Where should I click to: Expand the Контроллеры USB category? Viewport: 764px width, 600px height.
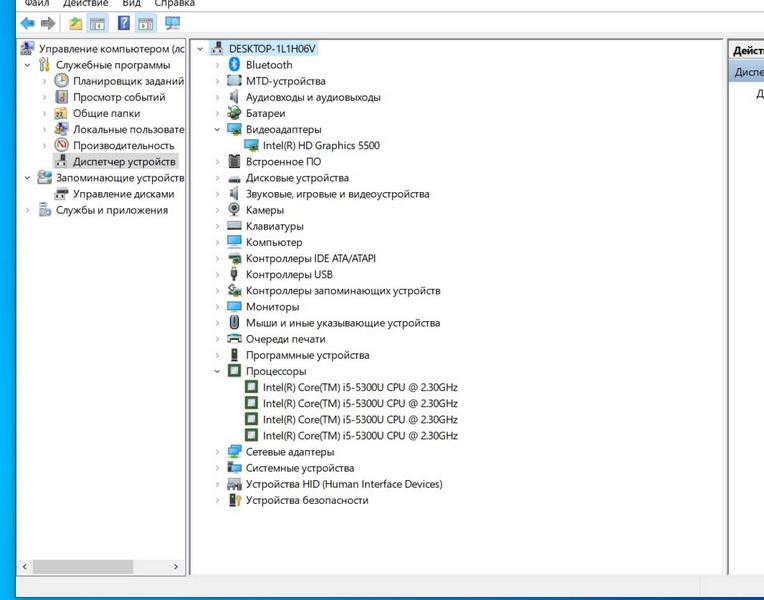pyautogui.click(x=218, y=275)
